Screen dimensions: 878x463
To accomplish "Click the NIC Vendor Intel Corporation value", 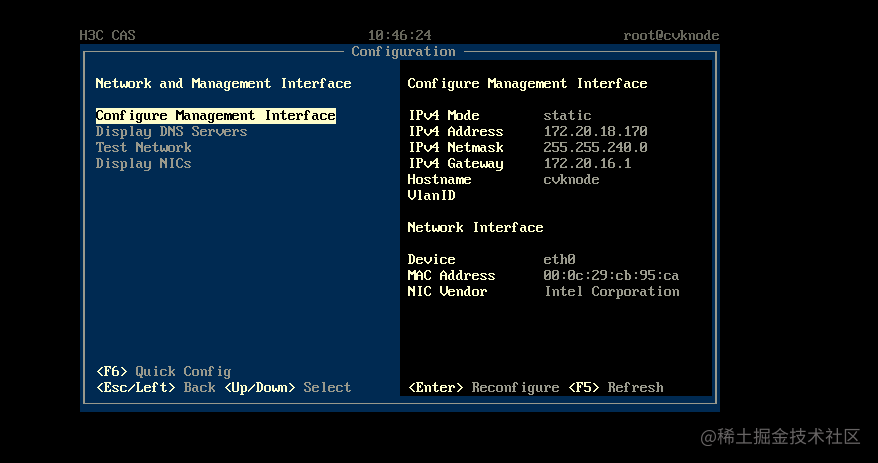I will [x=611, y=292].
